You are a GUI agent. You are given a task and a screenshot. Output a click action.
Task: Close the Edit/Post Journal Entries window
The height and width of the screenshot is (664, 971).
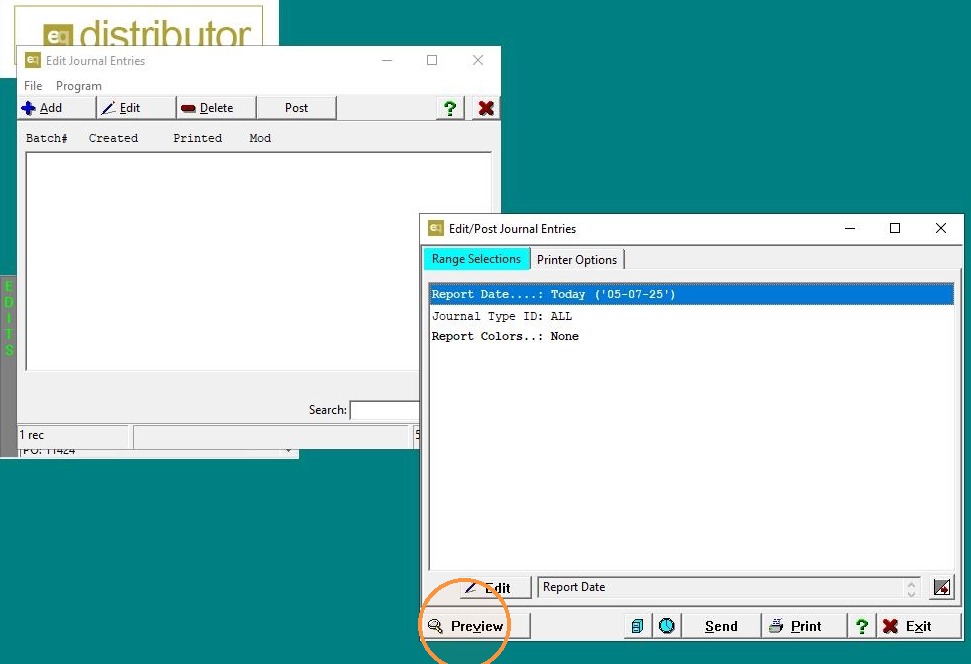[x=941, y=229]
